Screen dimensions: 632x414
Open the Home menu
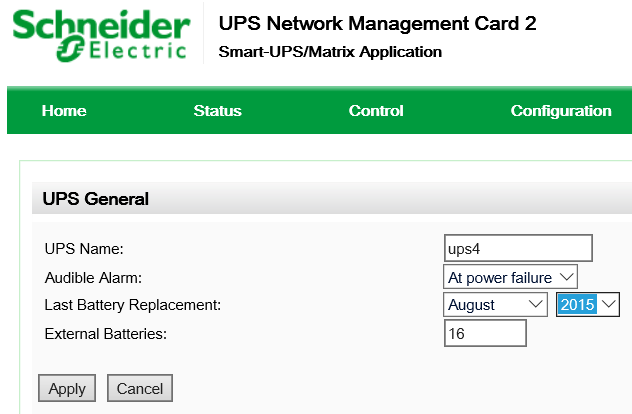(x=64, y=111)
